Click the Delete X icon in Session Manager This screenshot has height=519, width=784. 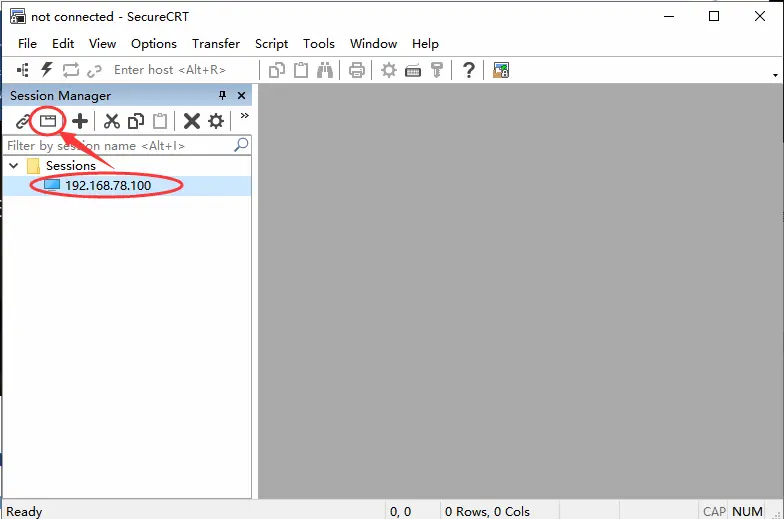pos(192,121)
